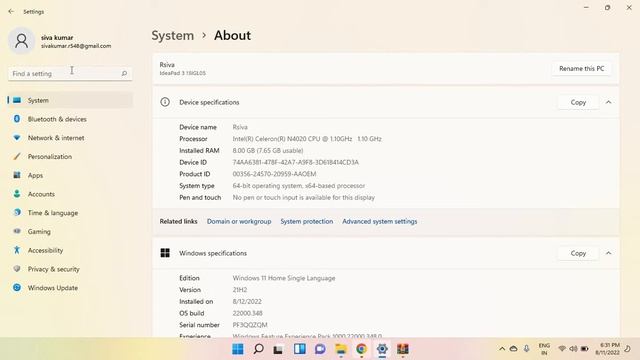Open the Apps settings page
Viewport: 640px width, 360px height.
pos(70,175)
